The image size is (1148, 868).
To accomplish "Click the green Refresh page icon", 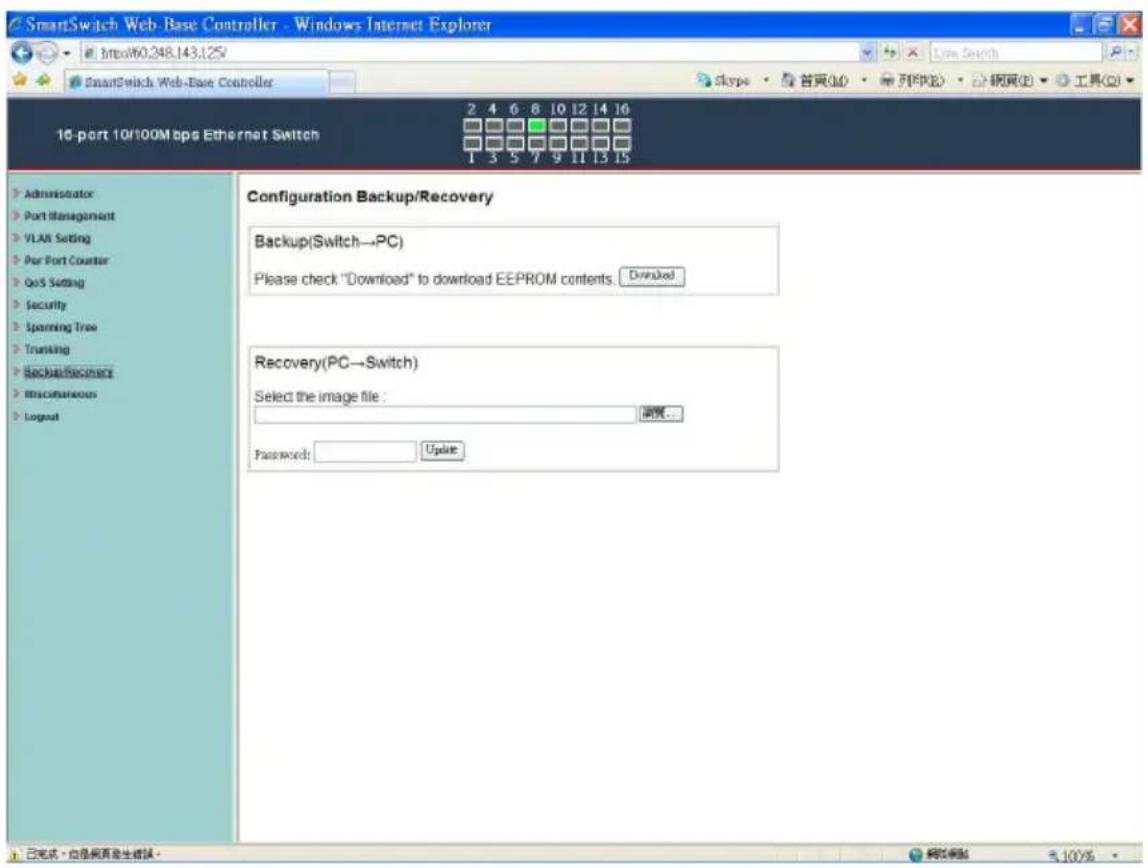I will pyautogui.click(x=890, y=53).
